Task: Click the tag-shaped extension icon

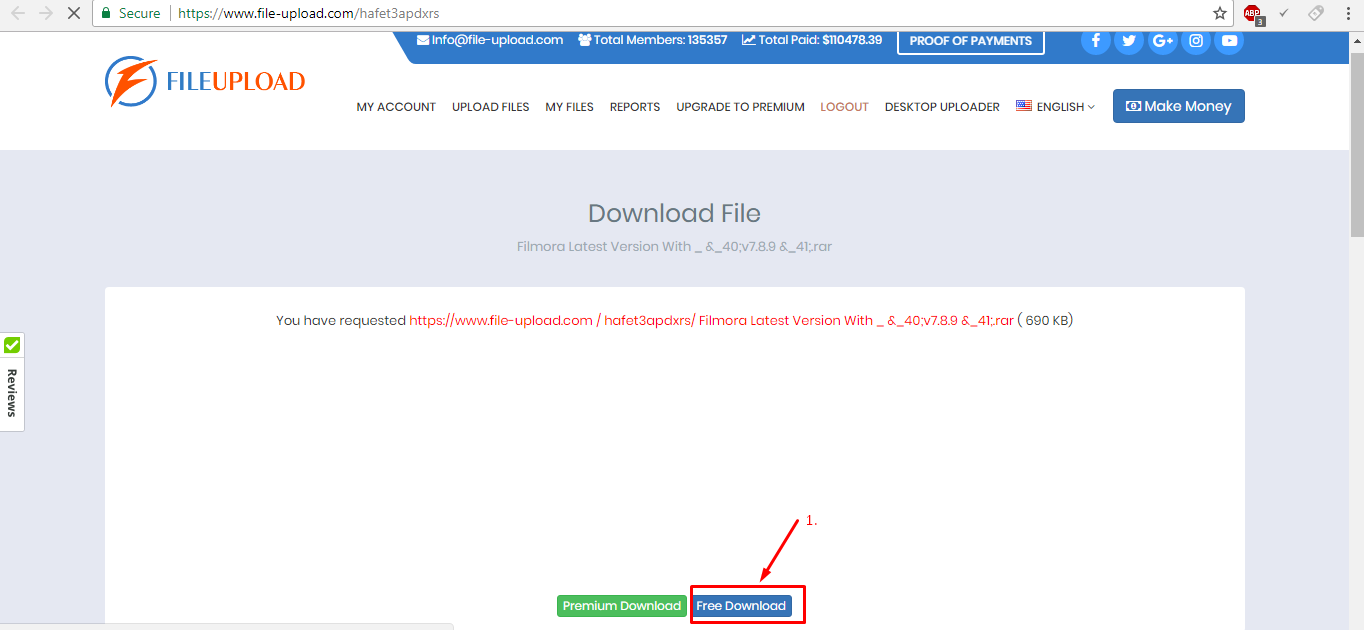Action: 1316,13
